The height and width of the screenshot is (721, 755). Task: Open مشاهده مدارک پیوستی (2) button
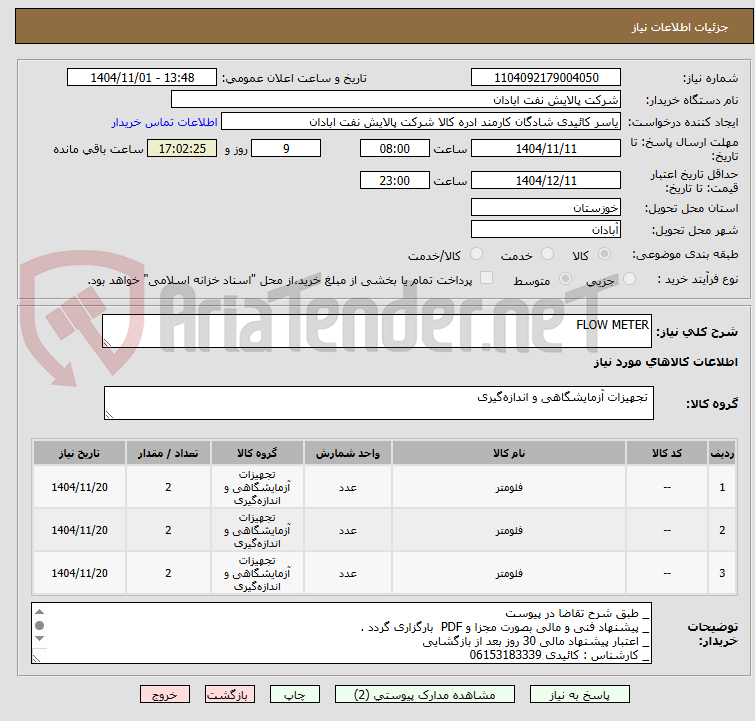pyautogui.click(x=425, y=695)
